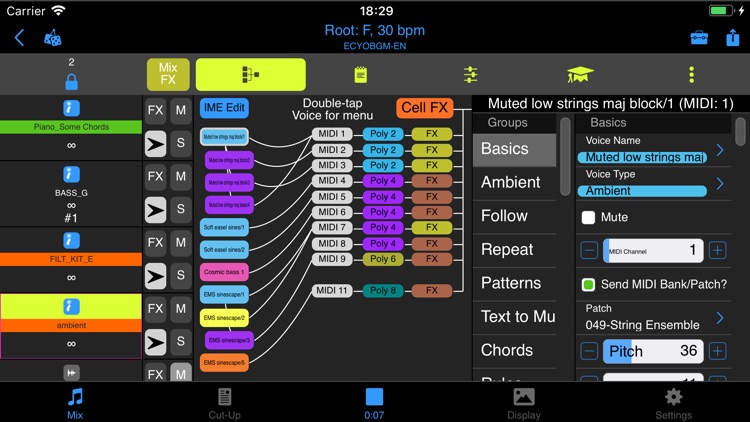Open FX for Piano_Some Chords track
This screenshot has height=422, width=750.
pos(155,111)
